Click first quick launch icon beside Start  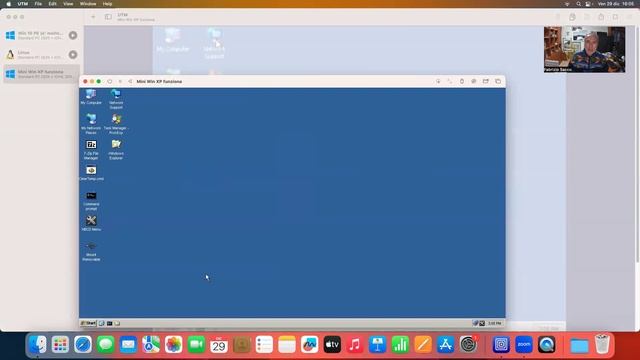click(102, 323)
